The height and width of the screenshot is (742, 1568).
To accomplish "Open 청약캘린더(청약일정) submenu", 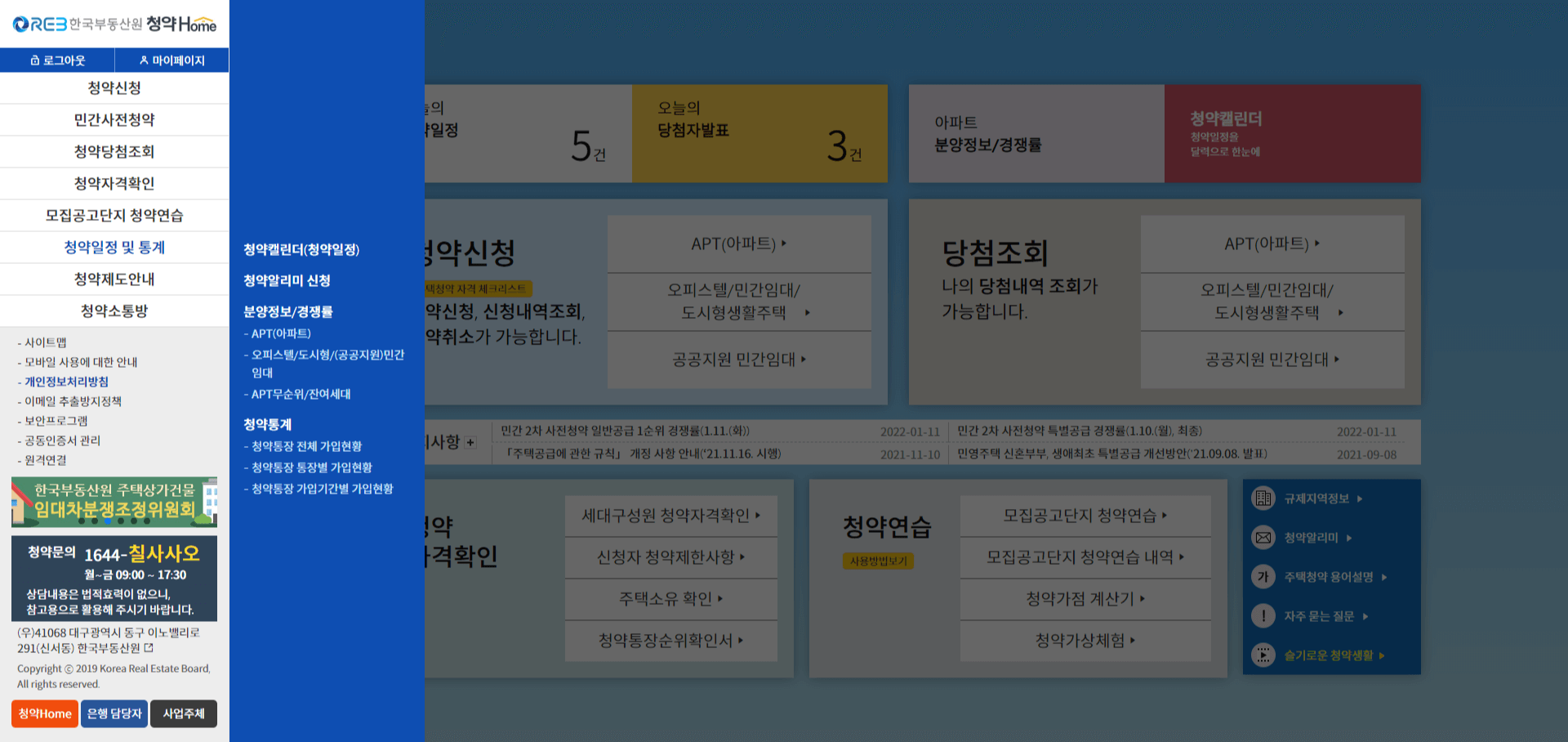I will click(301, 249).
